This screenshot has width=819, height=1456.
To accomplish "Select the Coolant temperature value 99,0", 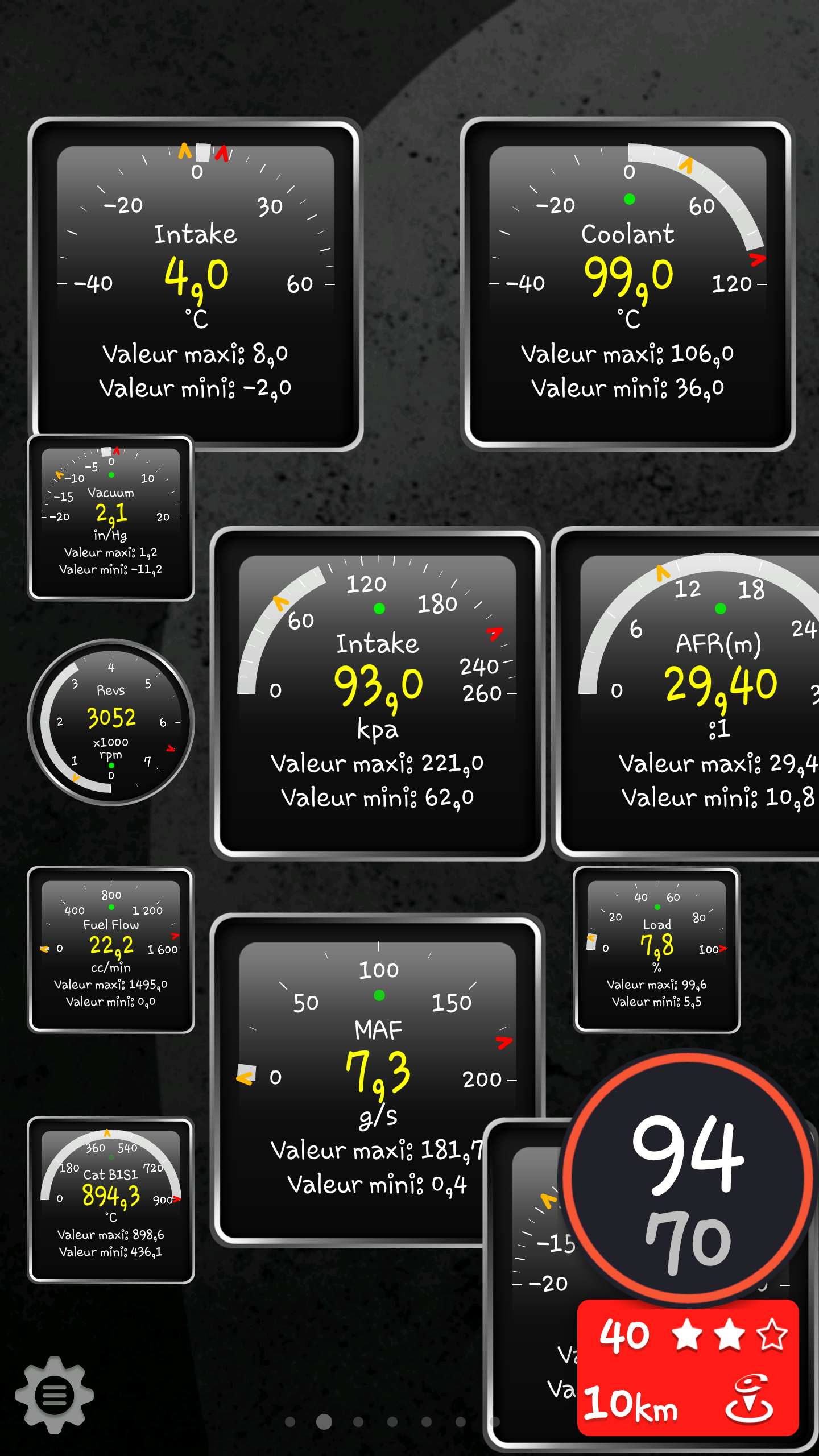I will (628, 276).
